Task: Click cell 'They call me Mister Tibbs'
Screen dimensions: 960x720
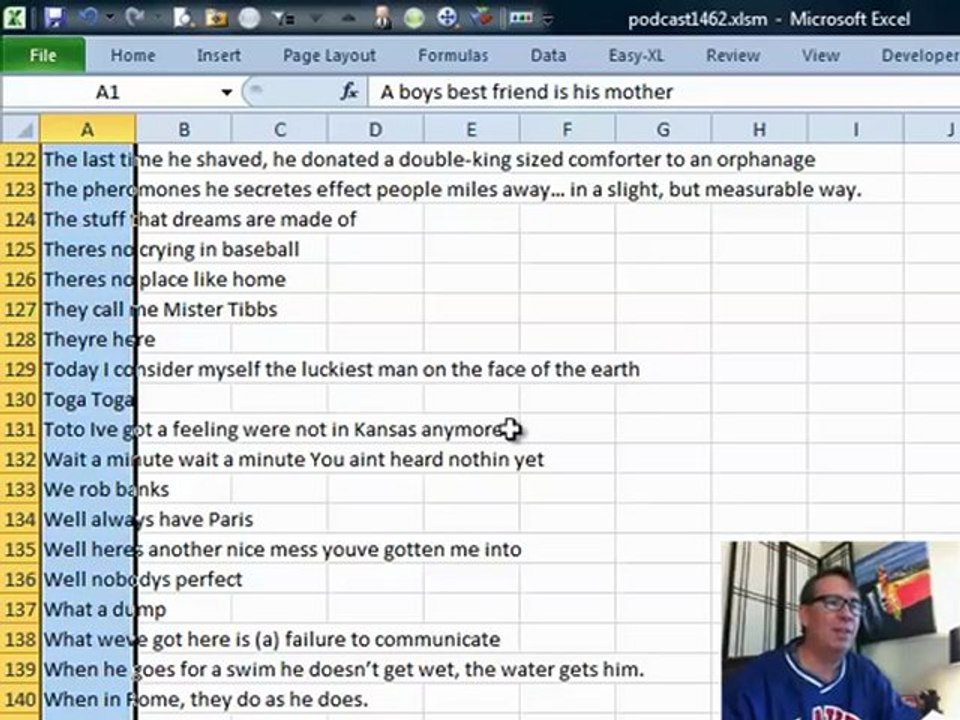Action: (x=88, y=309)
